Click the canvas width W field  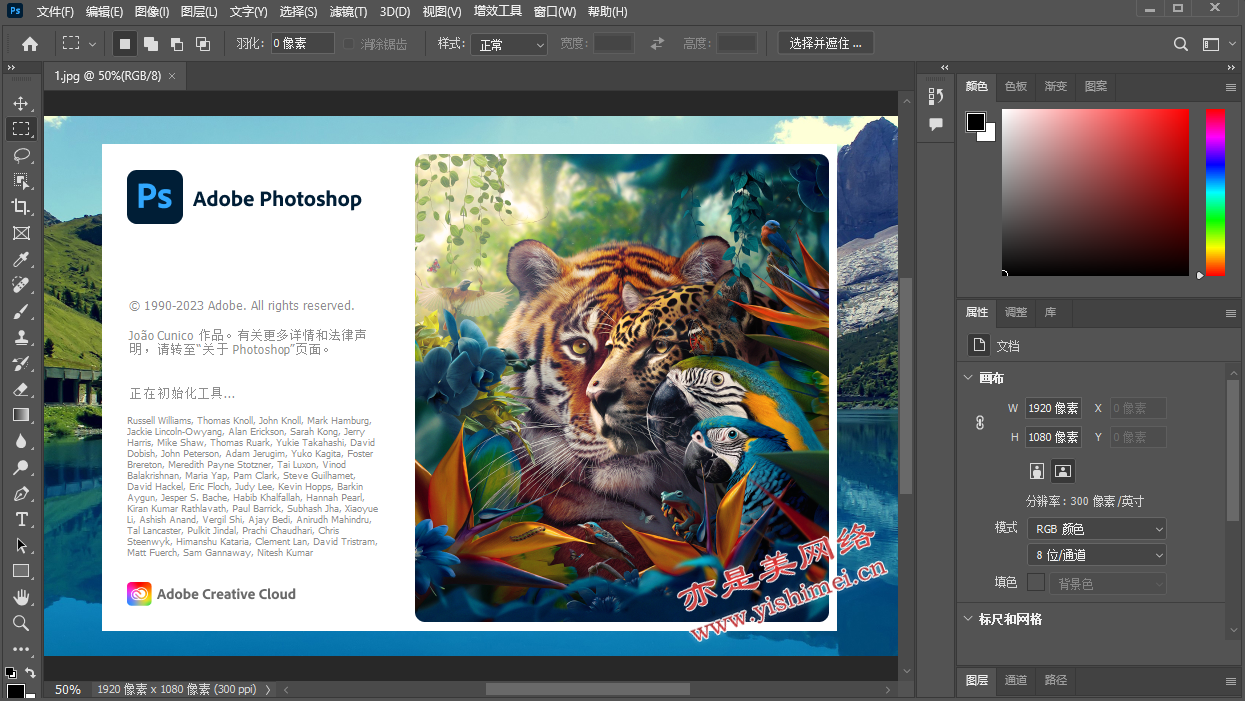(x=1053, y=408)
